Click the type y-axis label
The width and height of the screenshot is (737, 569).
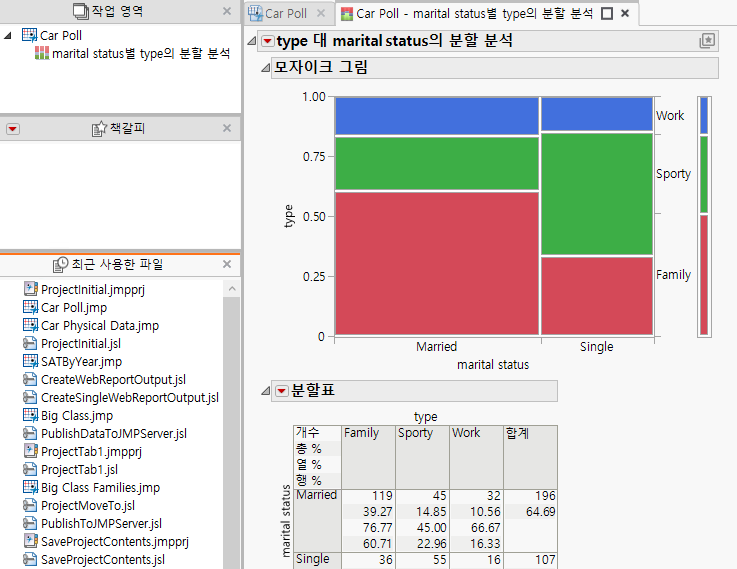[288, 216]
